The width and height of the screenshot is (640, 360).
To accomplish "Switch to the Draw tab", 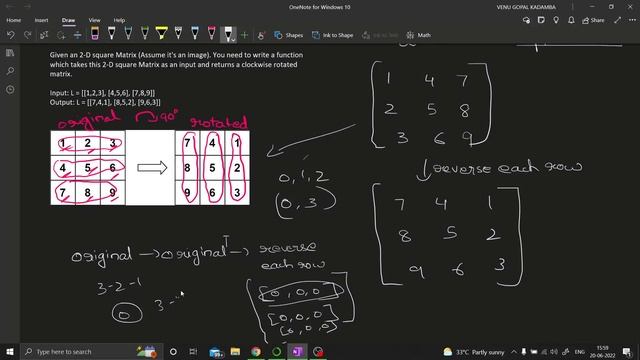I will click(x=69, y=20).
